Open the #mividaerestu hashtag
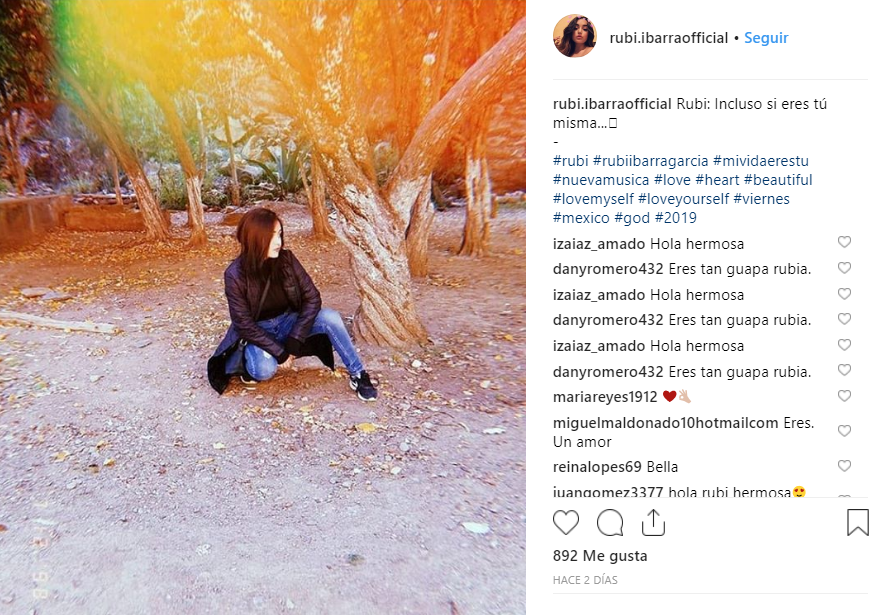 tap(761, 161)
